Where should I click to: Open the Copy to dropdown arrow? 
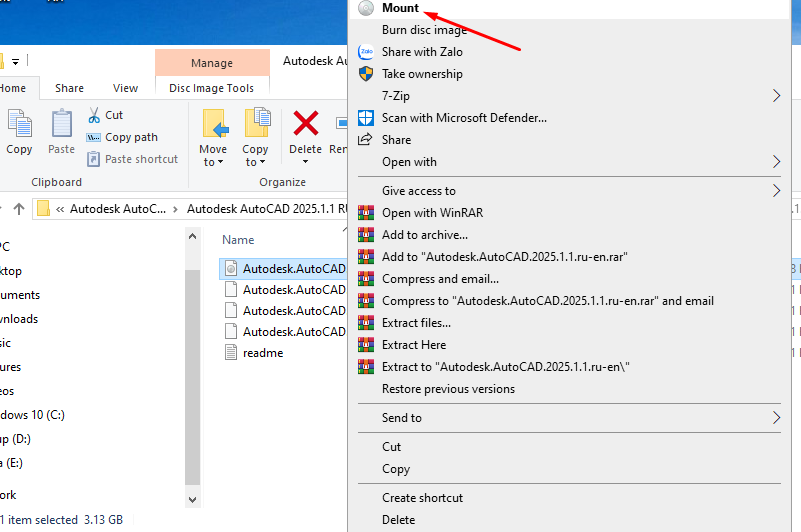pos(262,162)
